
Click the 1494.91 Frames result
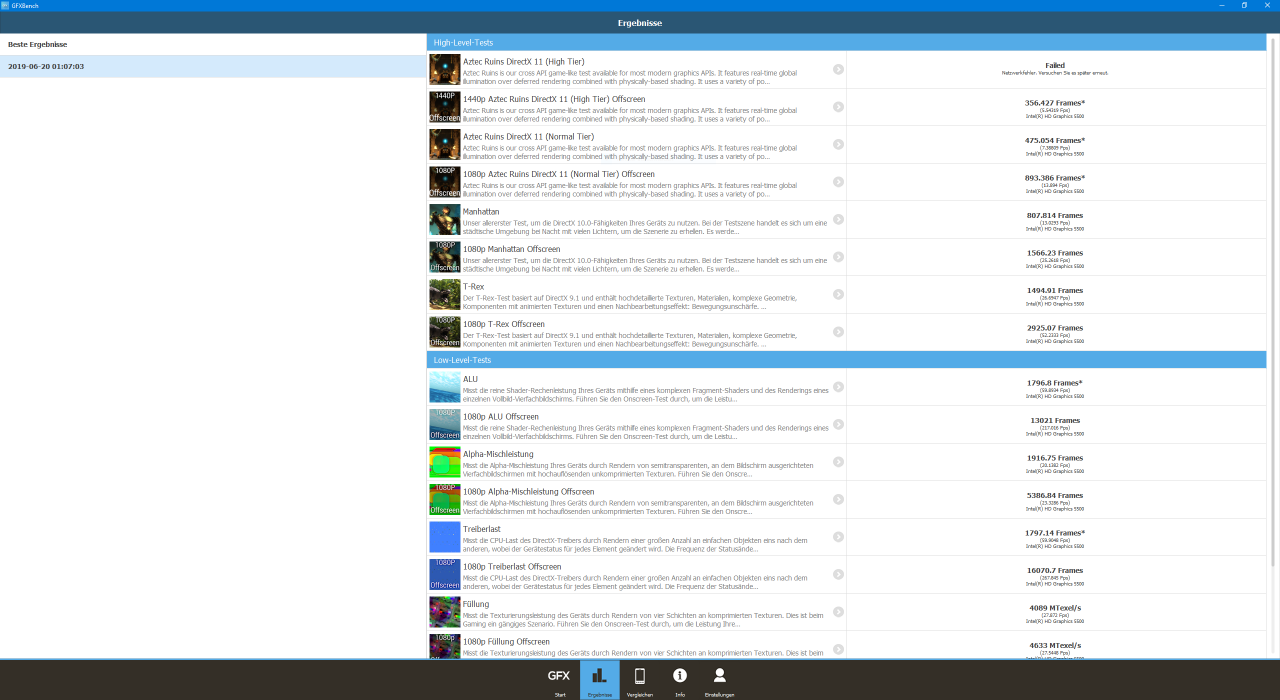point(1055,290)
